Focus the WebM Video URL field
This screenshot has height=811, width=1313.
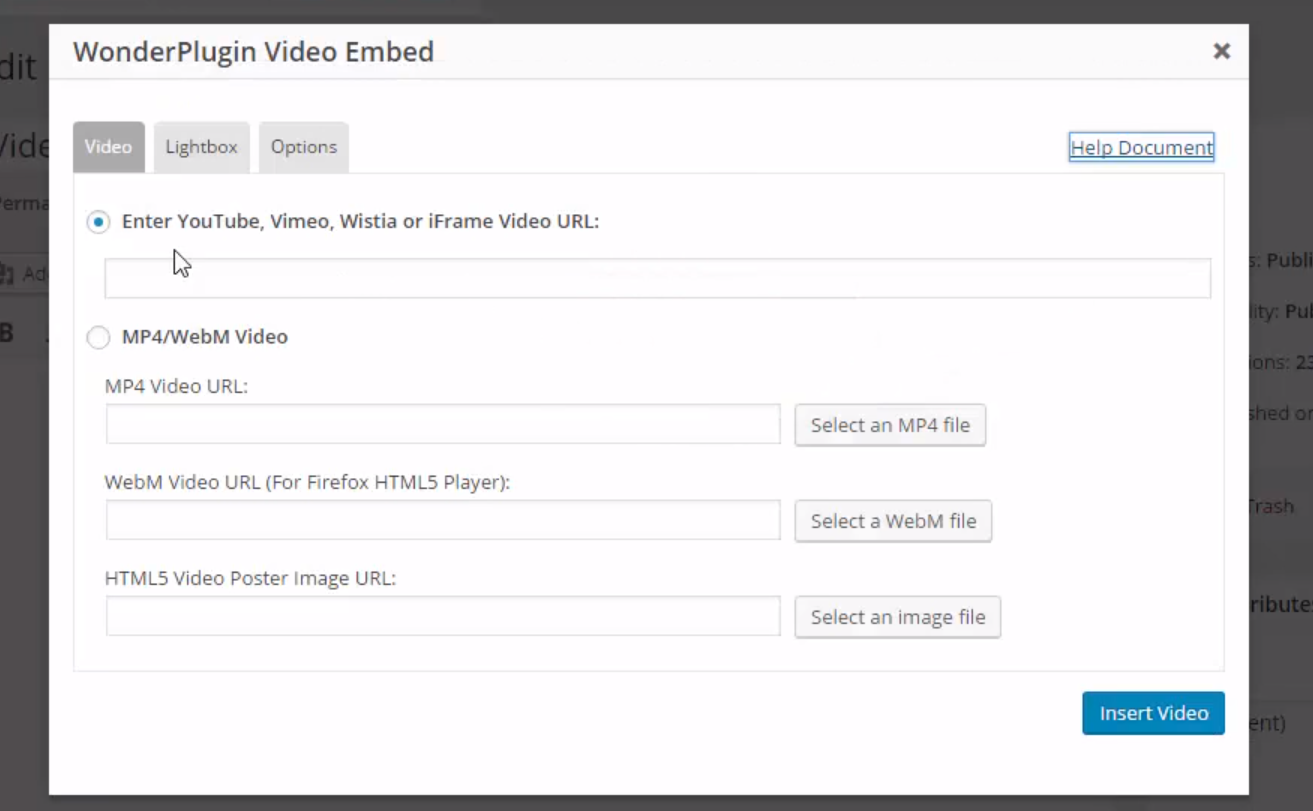point(443,520)
